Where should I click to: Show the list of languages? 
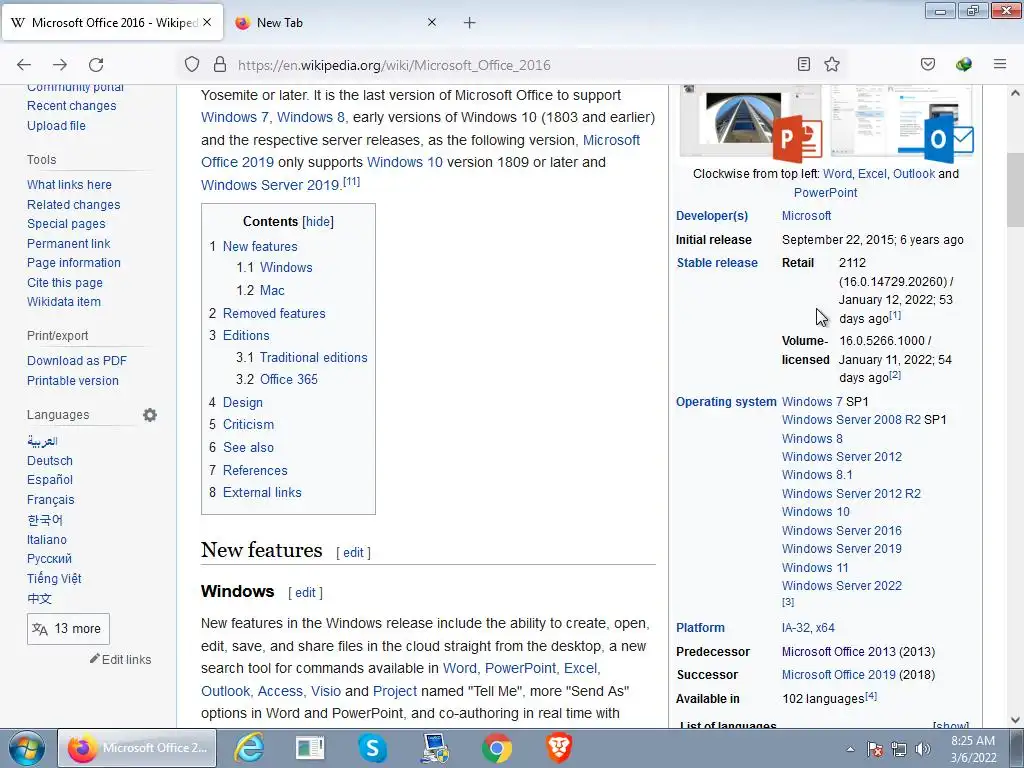[x=951, y=725]
